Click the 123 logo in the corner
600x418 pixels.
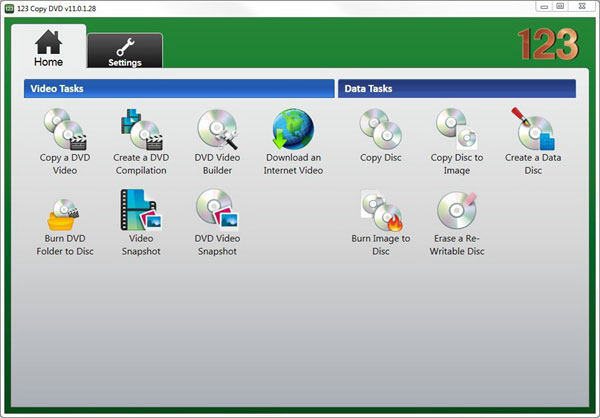pyautogui.click(x=548, y=45)
